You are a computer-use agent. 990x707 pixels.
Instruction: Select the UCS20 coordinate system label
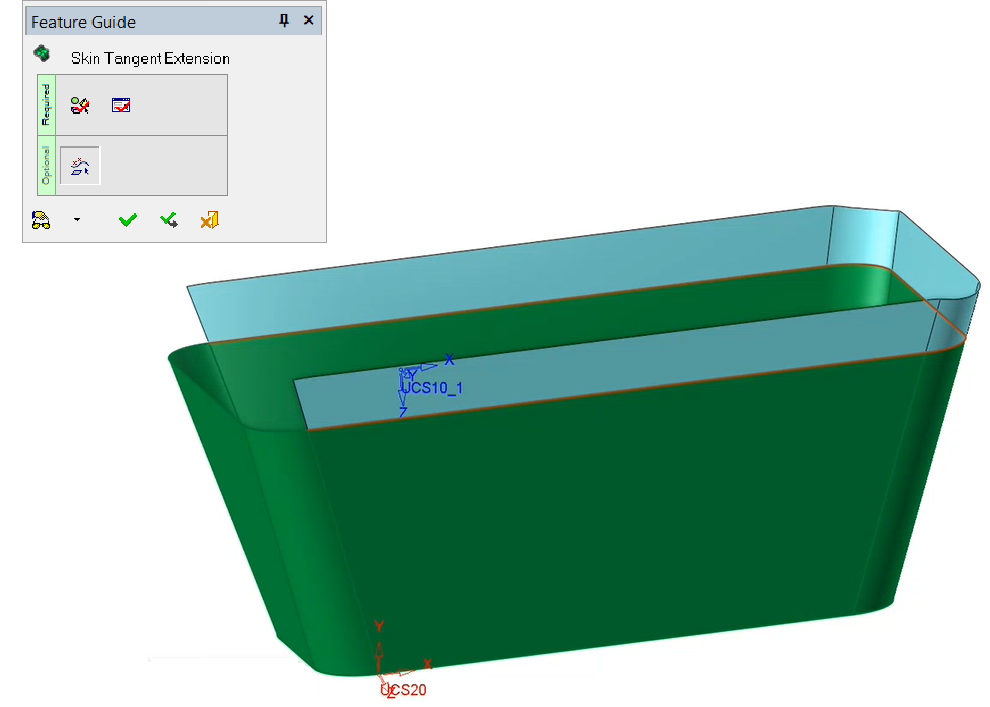(403, 690)
